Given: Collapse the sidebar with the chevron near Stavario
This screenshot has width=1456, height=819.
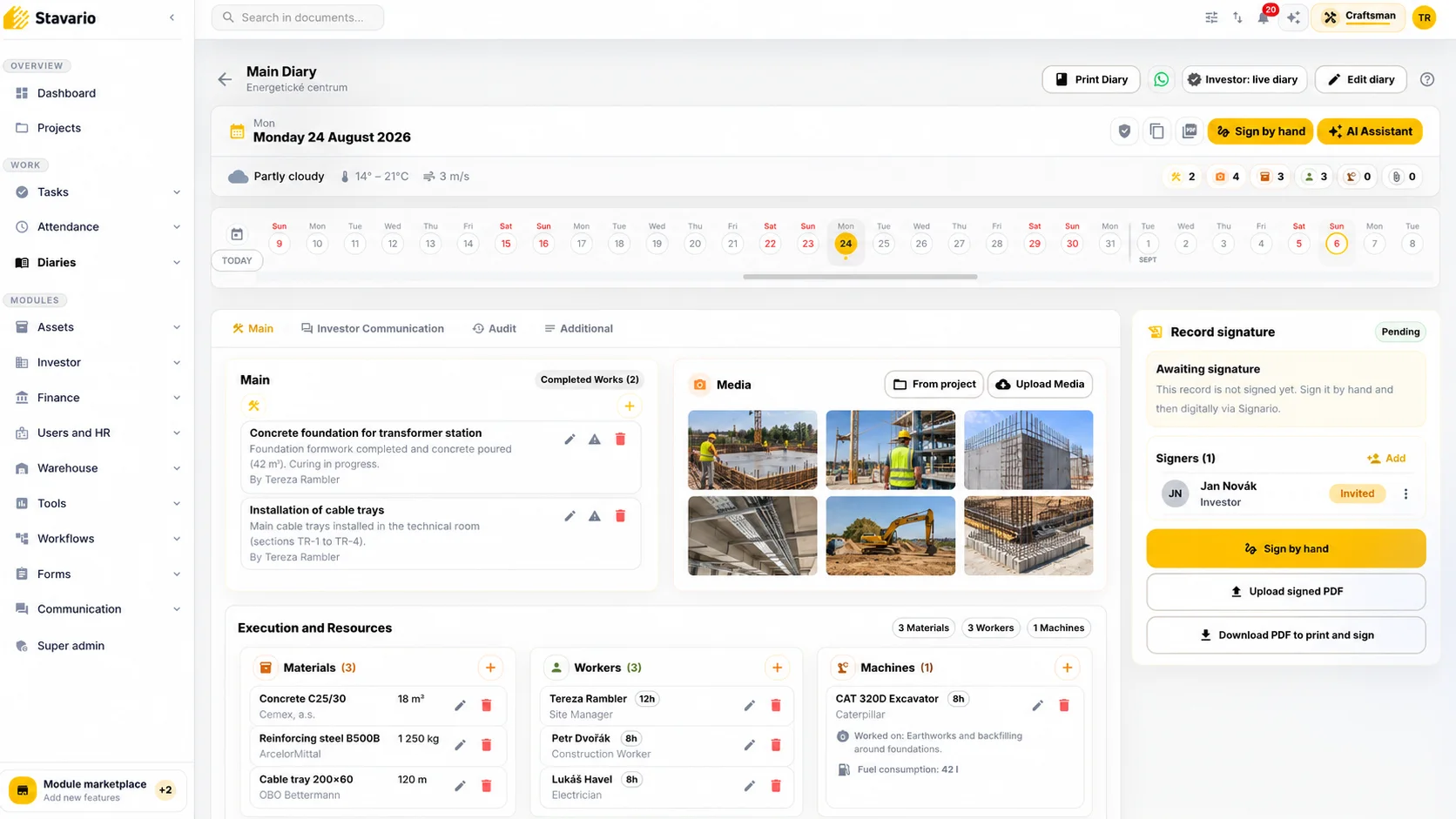Looking at the screenshot, I should point(172,17).
